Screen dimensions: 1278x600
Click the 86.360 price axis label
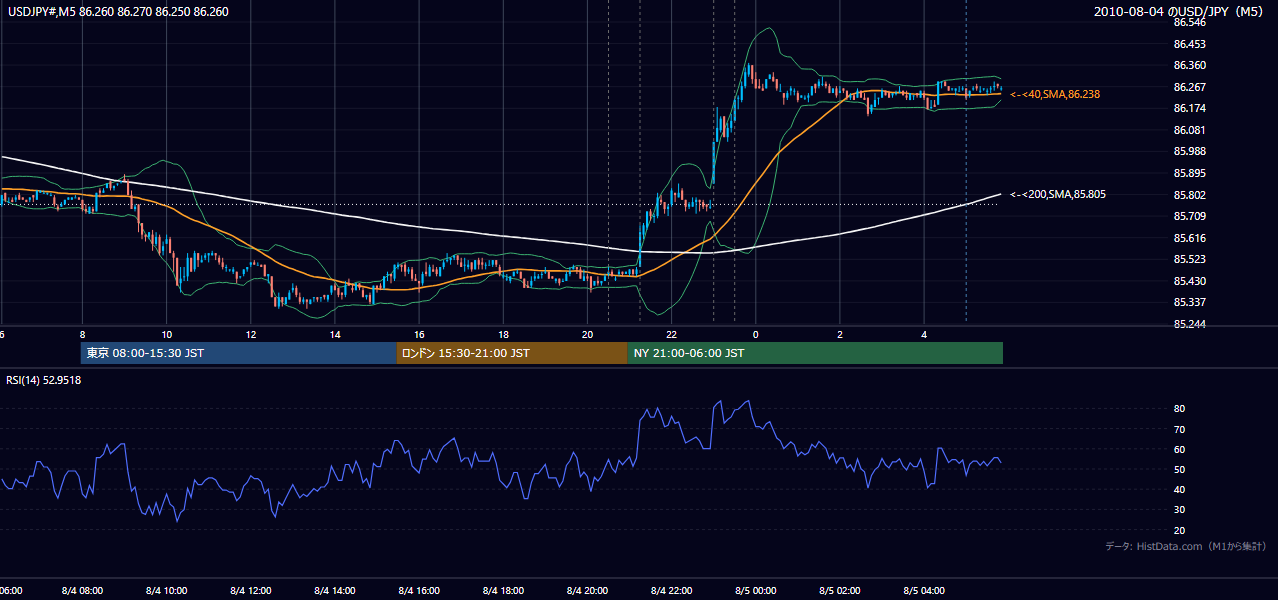pyautogui.click(x=1189, y=65)
